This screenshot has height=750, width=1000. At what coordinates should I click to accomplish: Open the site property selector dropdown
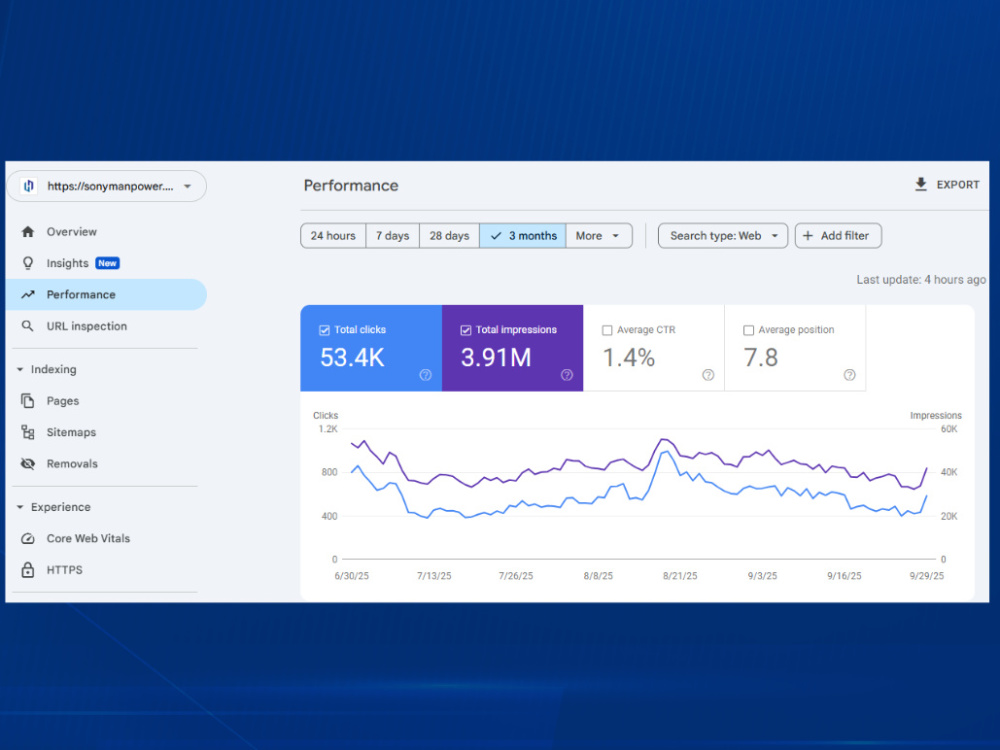[x=107, y=186]
